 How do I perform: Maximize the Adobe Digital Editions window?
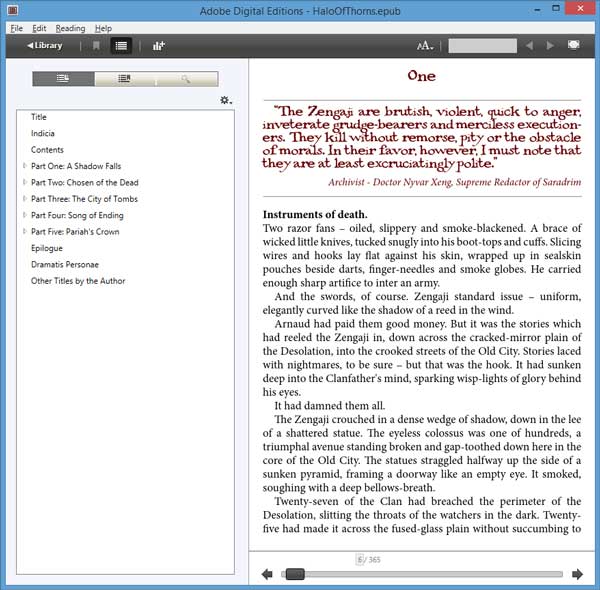(x=556, y=8)
